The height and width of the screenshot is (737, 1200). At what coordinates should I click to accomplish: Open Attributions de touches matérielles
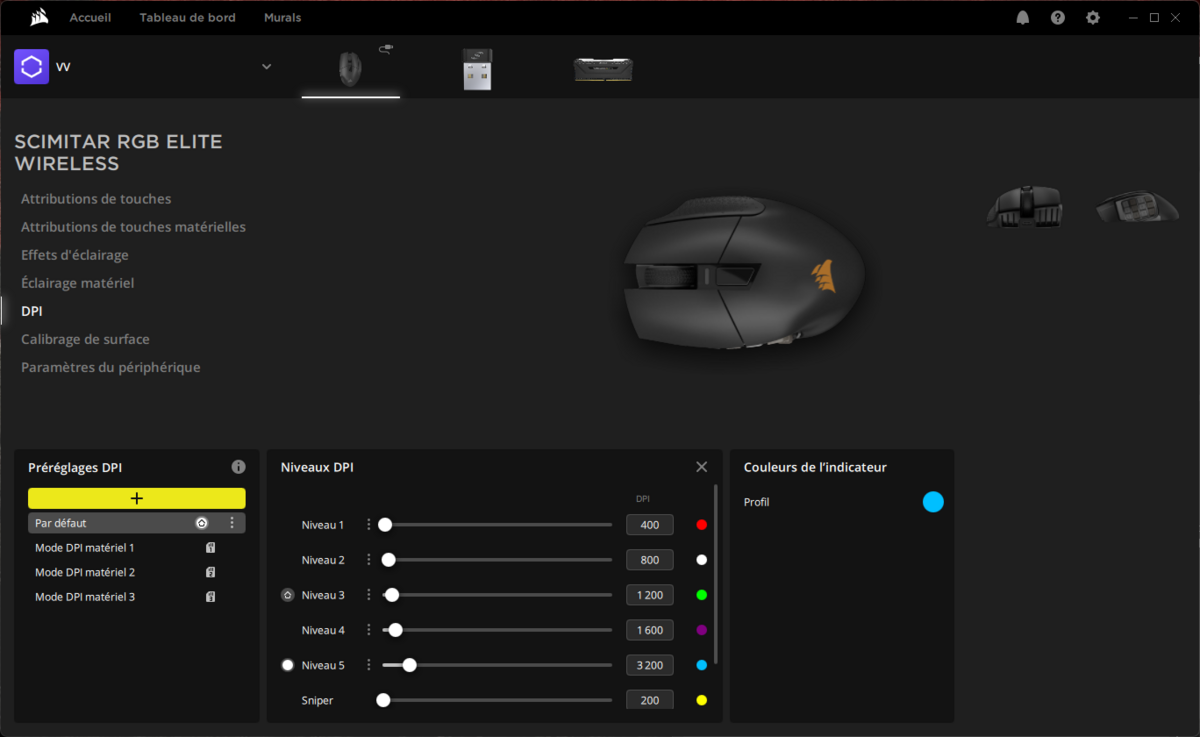[x=133, y=227]
